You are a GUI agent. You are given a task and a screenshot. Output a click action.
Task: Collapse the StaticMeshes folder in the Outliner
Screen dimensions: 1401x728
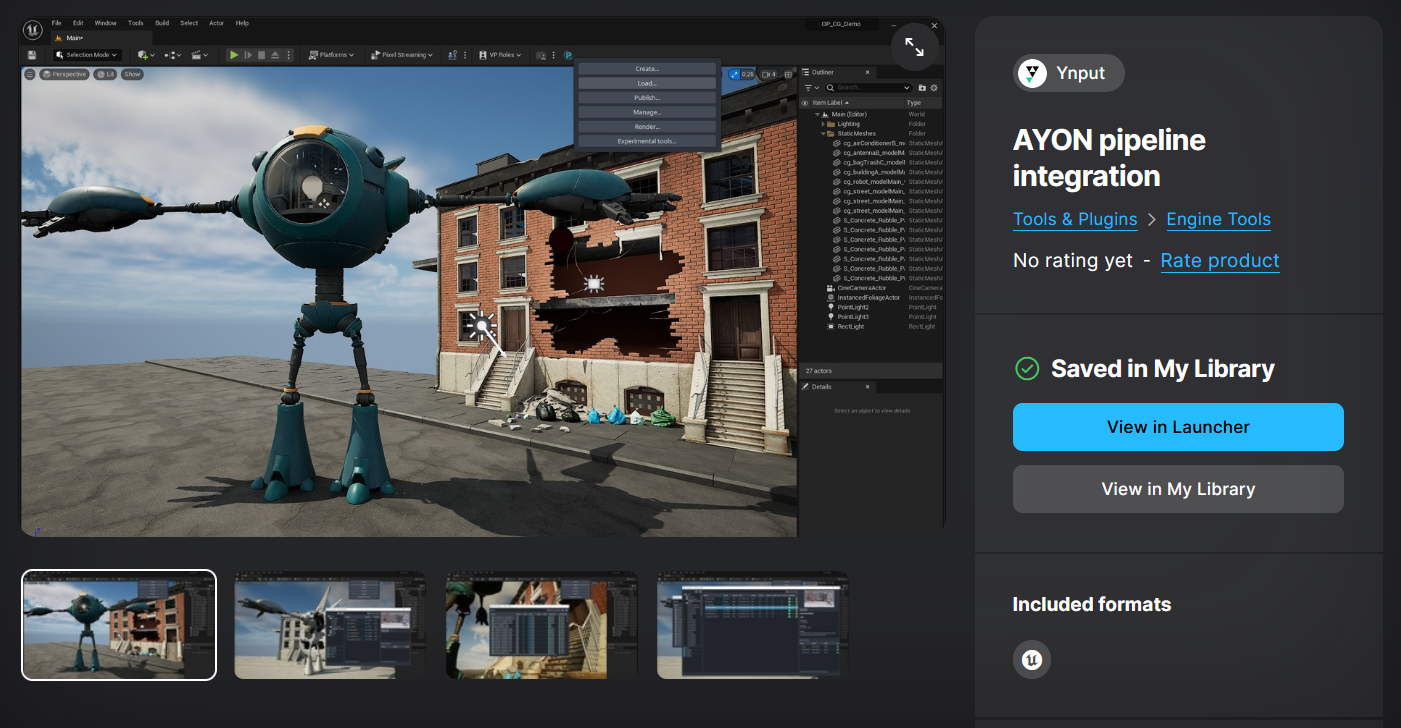click(x=822, y=133)
